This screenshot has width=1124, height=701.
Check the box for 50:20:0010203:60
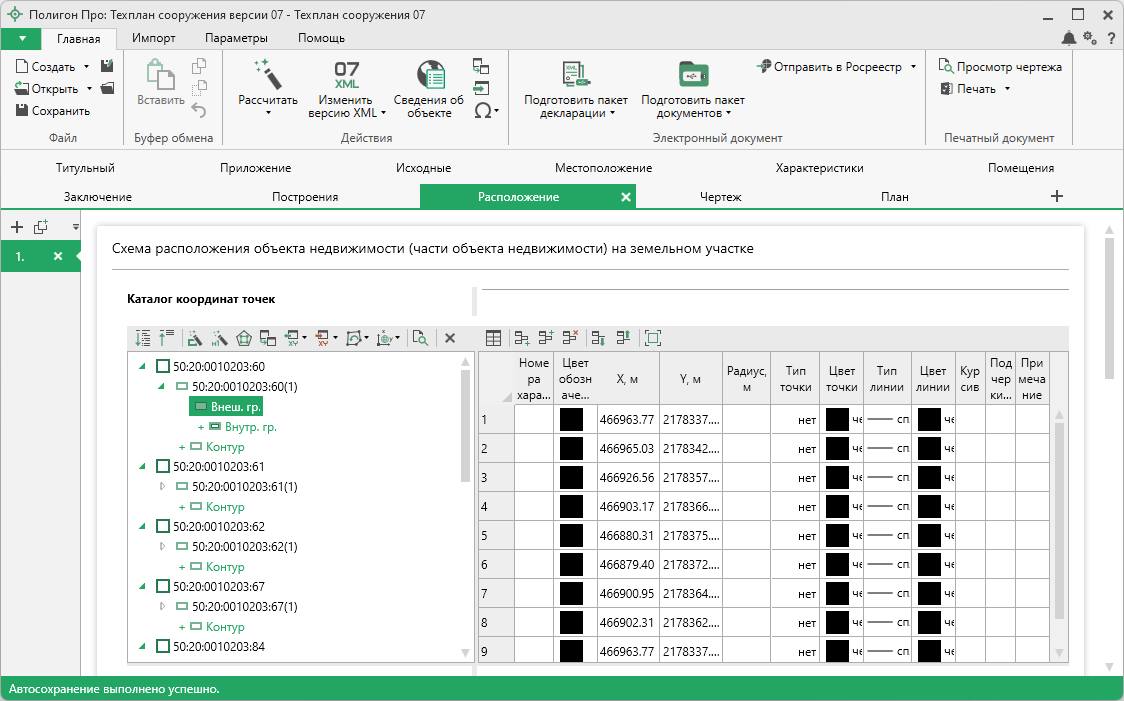[x=163, y=367]
